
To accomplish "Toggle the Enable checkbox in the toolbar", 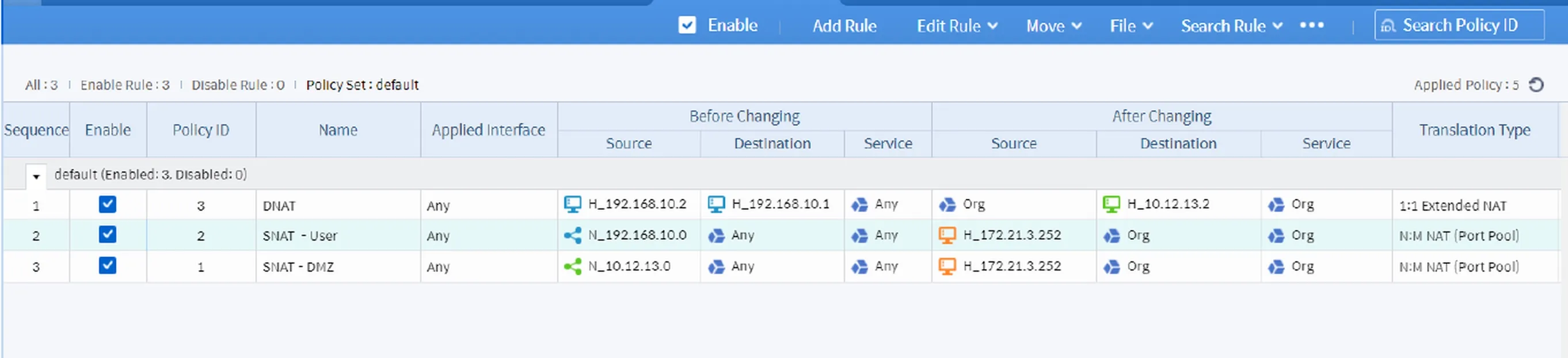I will point(687,25).
